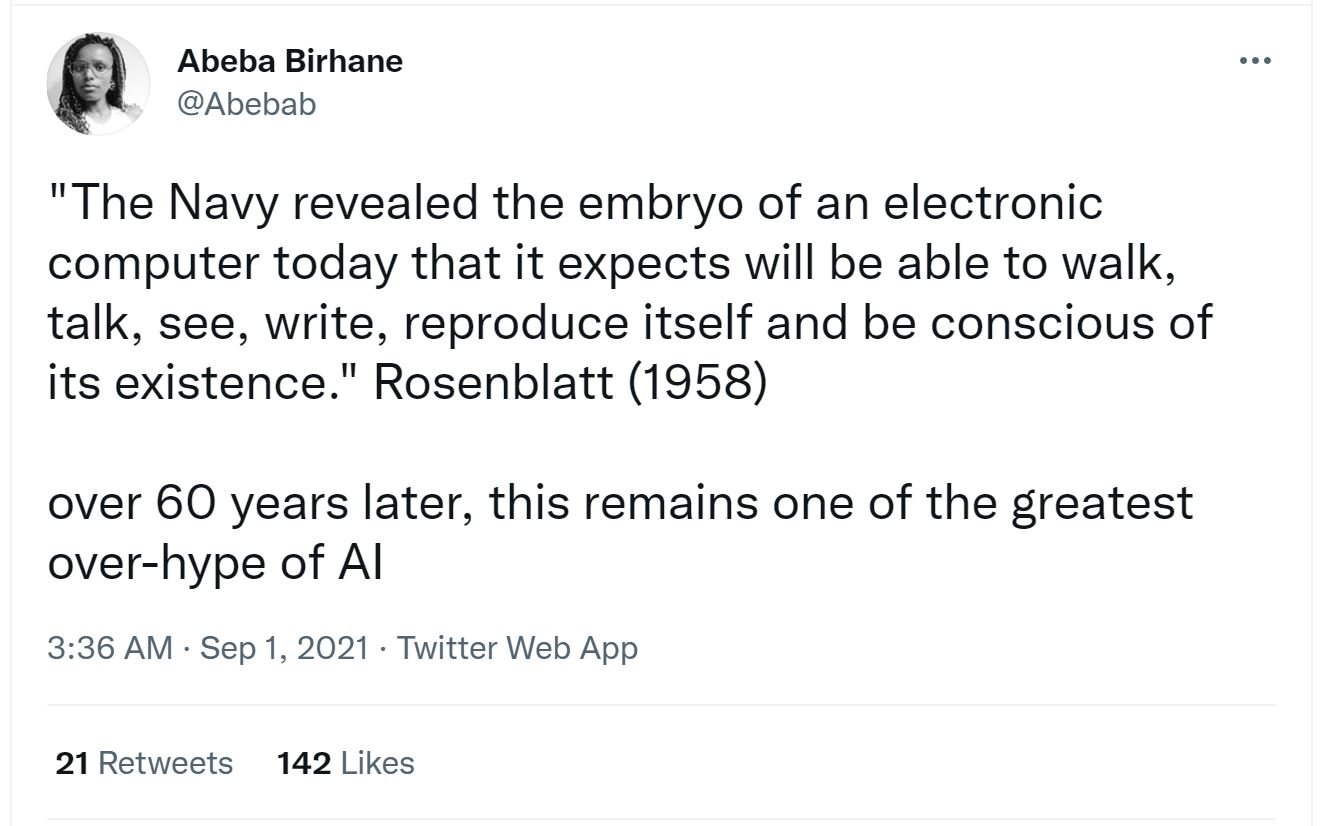Click the like count number 142
The width and height of the screenshot is (1322, 826).
(x=303, y=764)
